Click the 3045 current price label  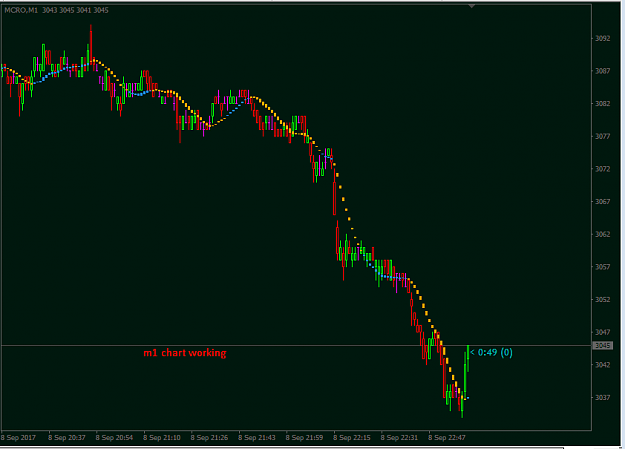[x=602, y=345]
